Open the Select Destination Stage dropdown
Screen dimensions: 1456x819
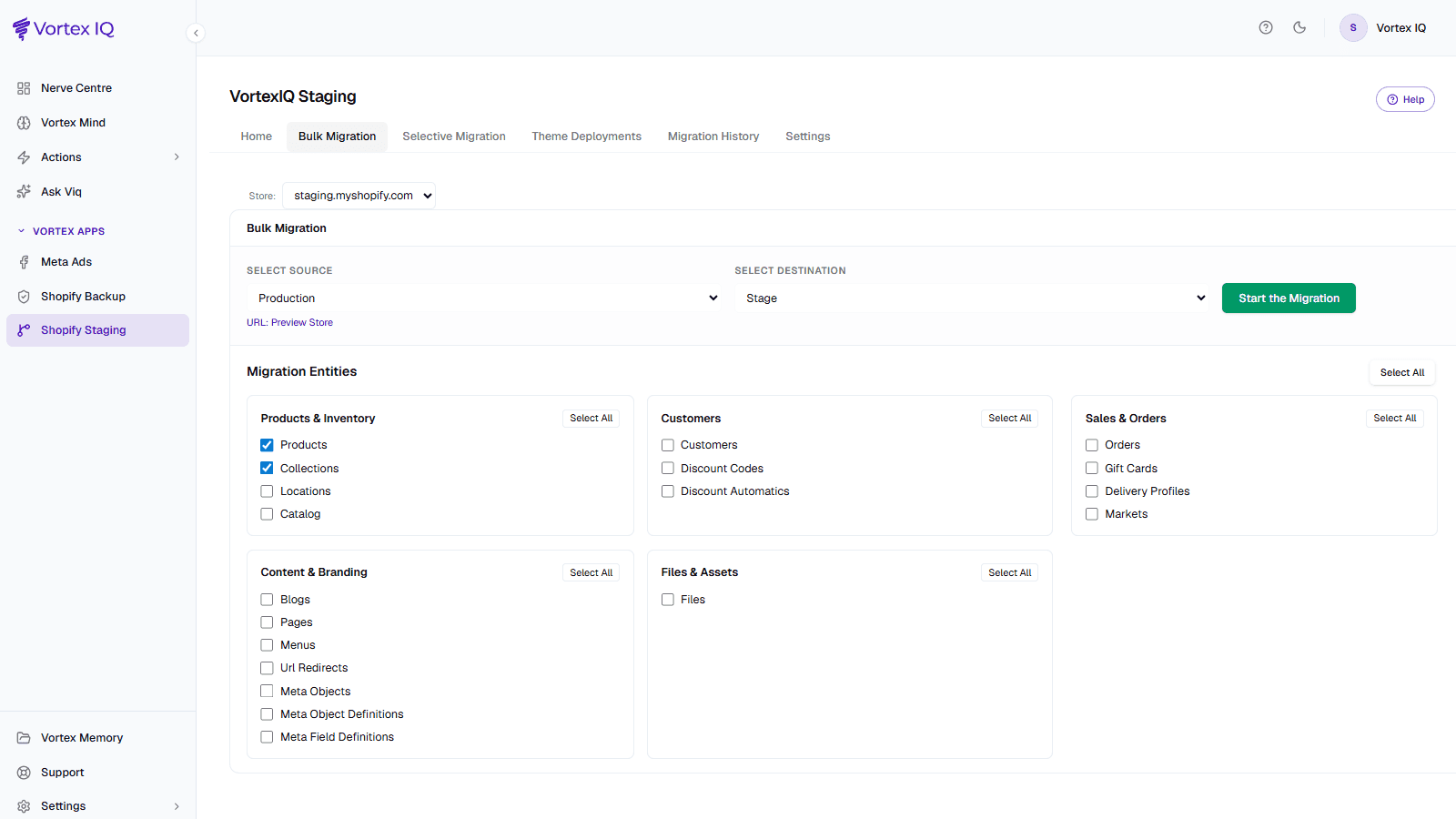coord(974,298)
